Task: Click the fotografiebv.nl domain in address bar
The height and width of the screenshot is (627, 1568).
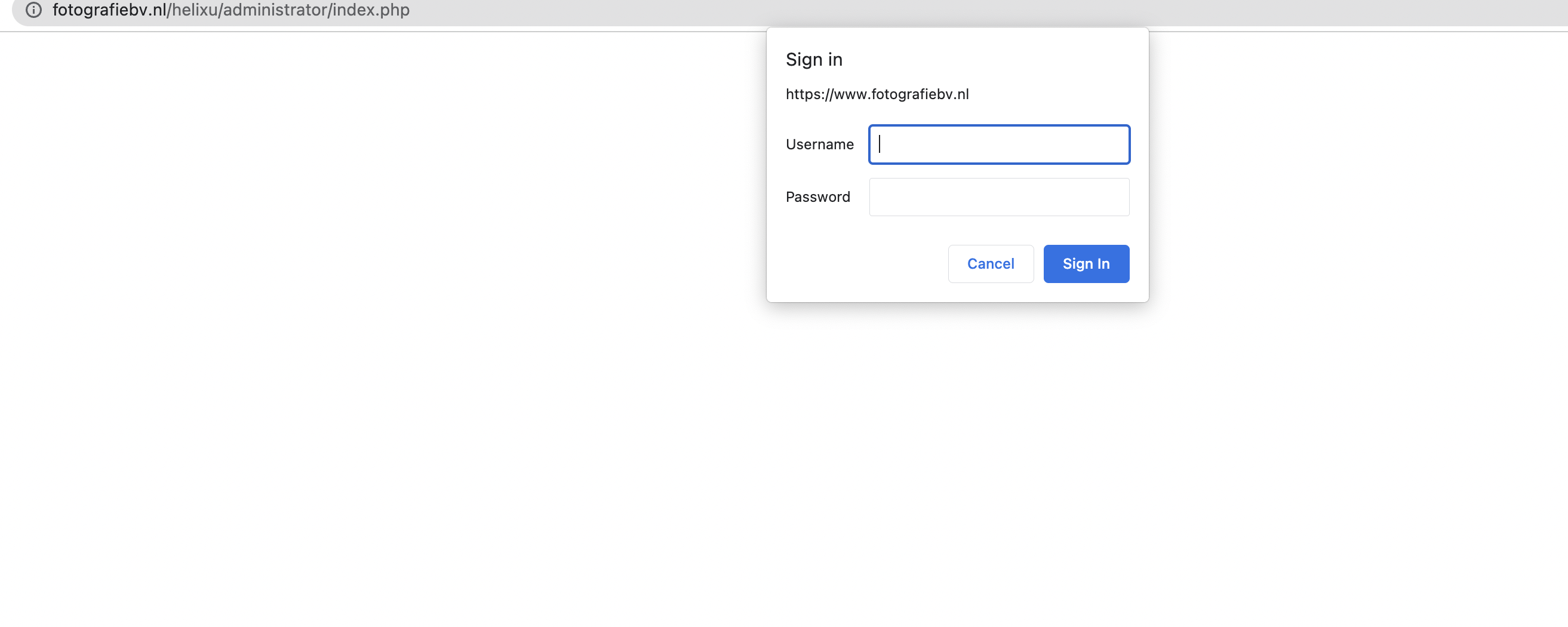Action: (x=109, y=10)
